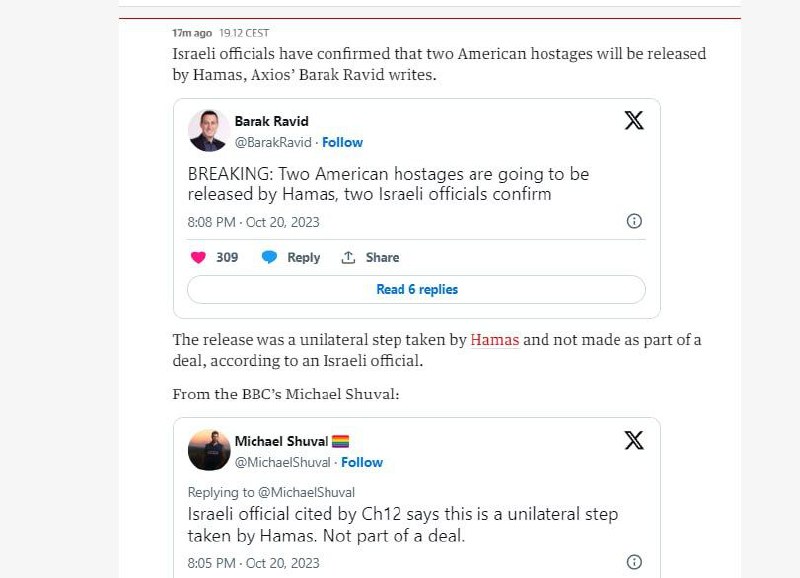Open the @MichaelShuval handle
The width and height of the screenshot is (800, 578).
click(x=283, y=462)
